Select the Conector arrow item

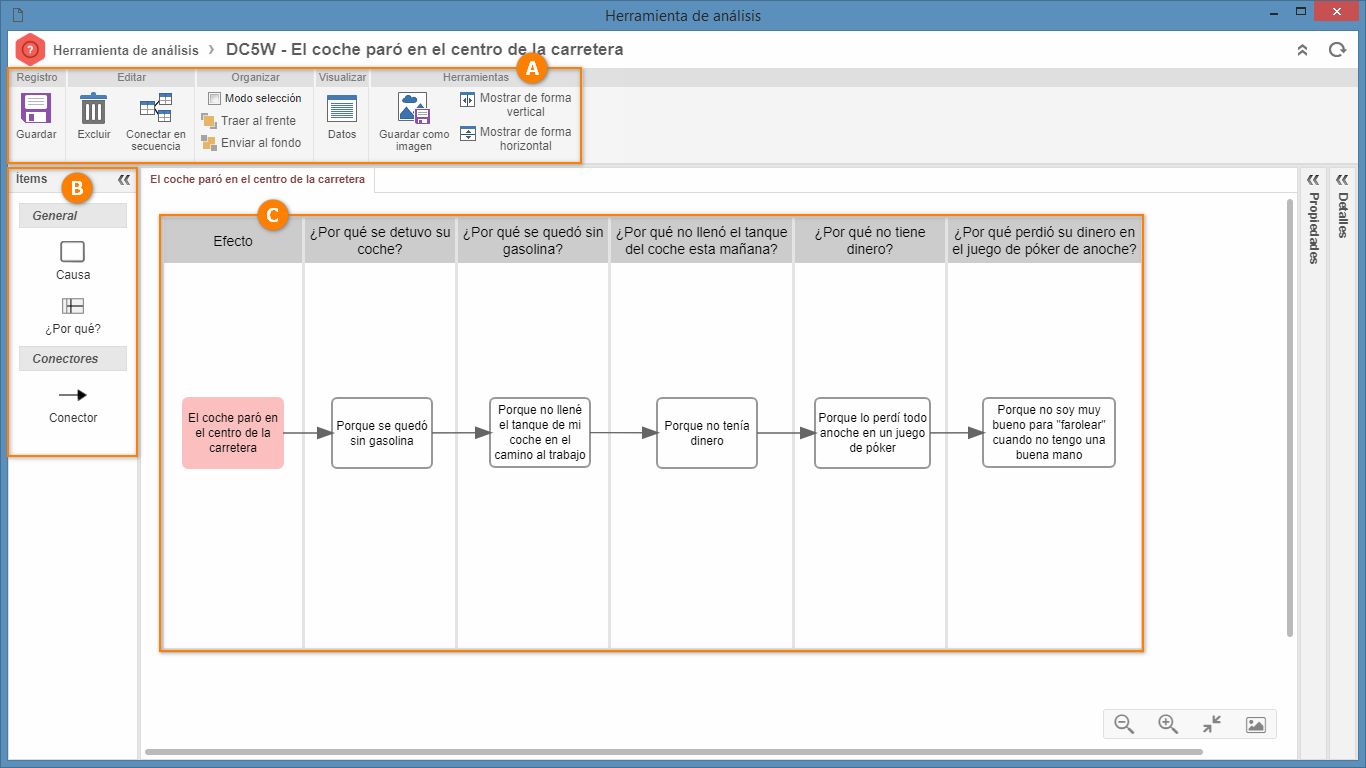pos(73,405)
